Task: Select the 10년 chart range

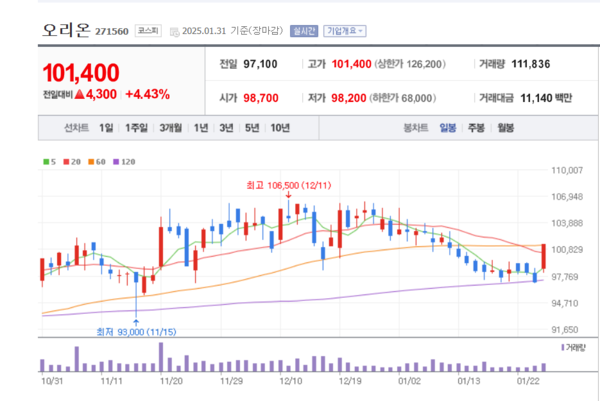Action: [280, 128]
